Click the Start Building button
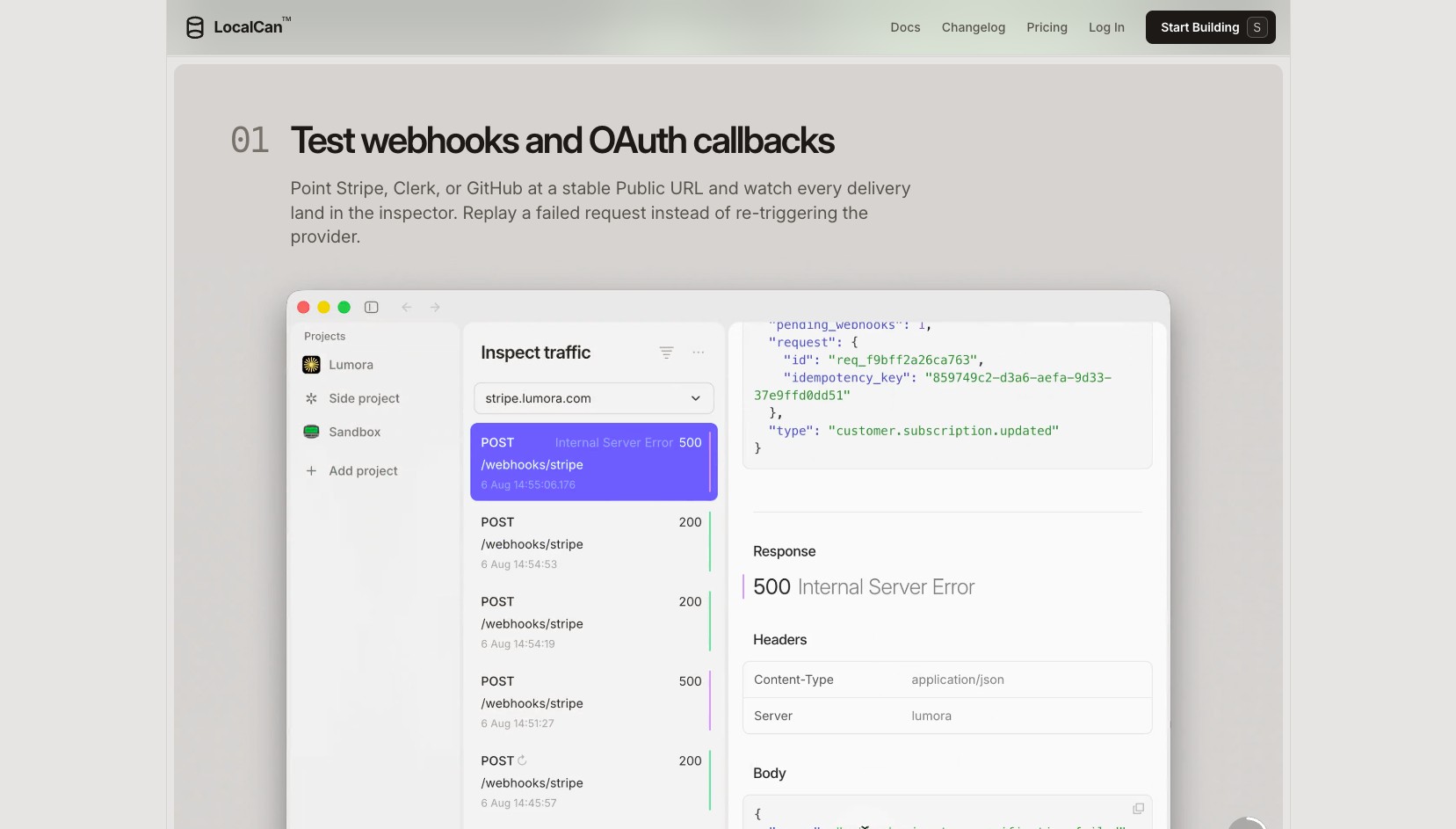This screenshot has height=829, width=1456. coord(1210,27)
